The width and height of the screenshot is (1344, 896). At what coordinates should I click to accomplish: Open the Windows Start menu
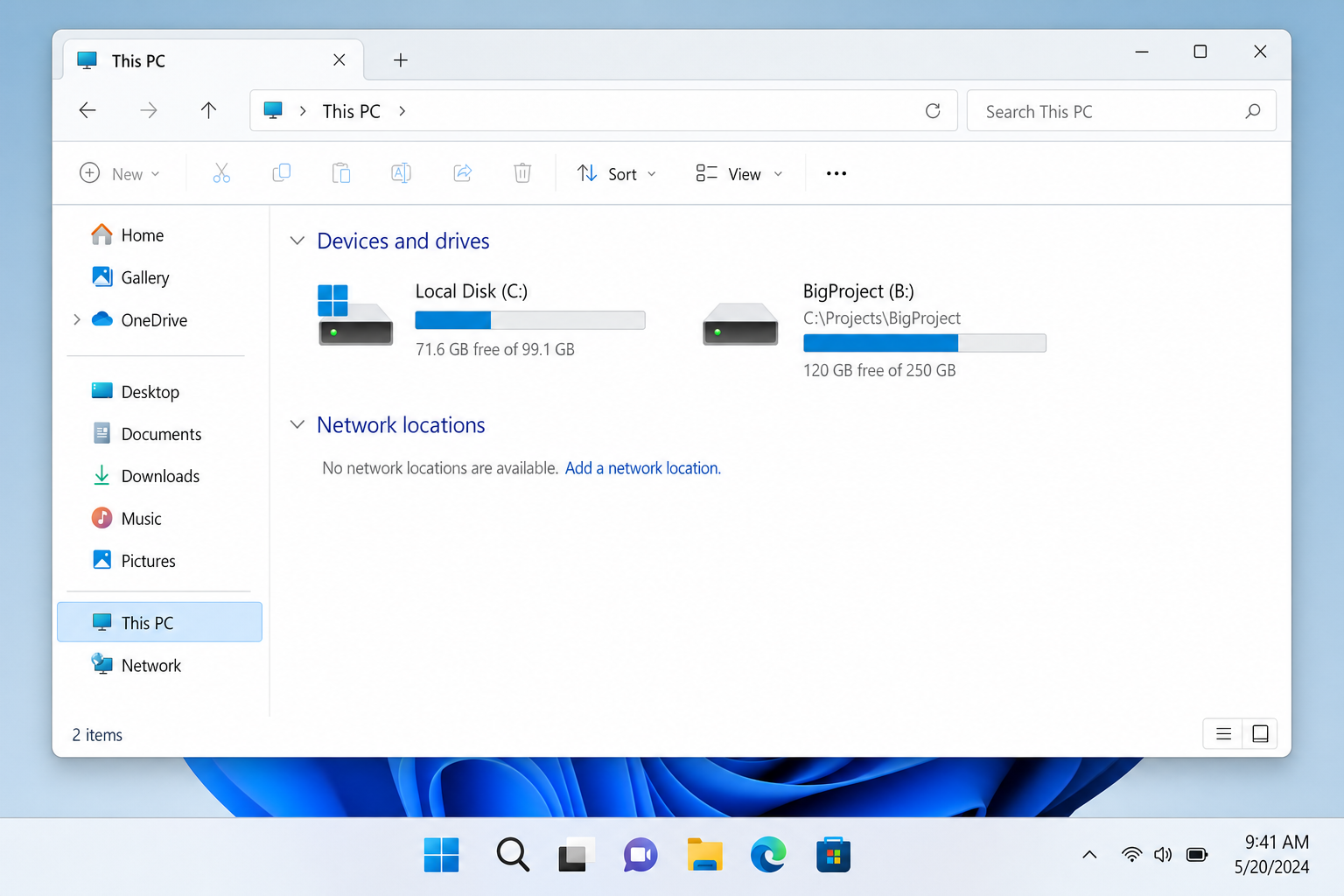click(441, 855)
